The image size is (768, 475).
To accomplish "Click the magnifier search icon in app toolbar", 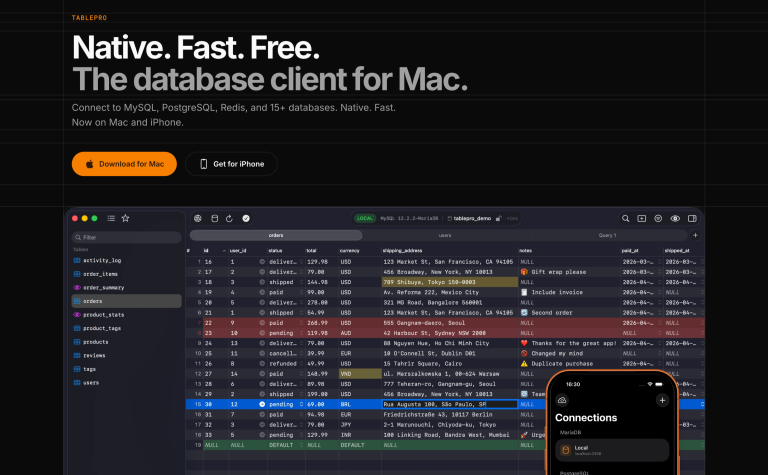I will [x=625, y=218].
